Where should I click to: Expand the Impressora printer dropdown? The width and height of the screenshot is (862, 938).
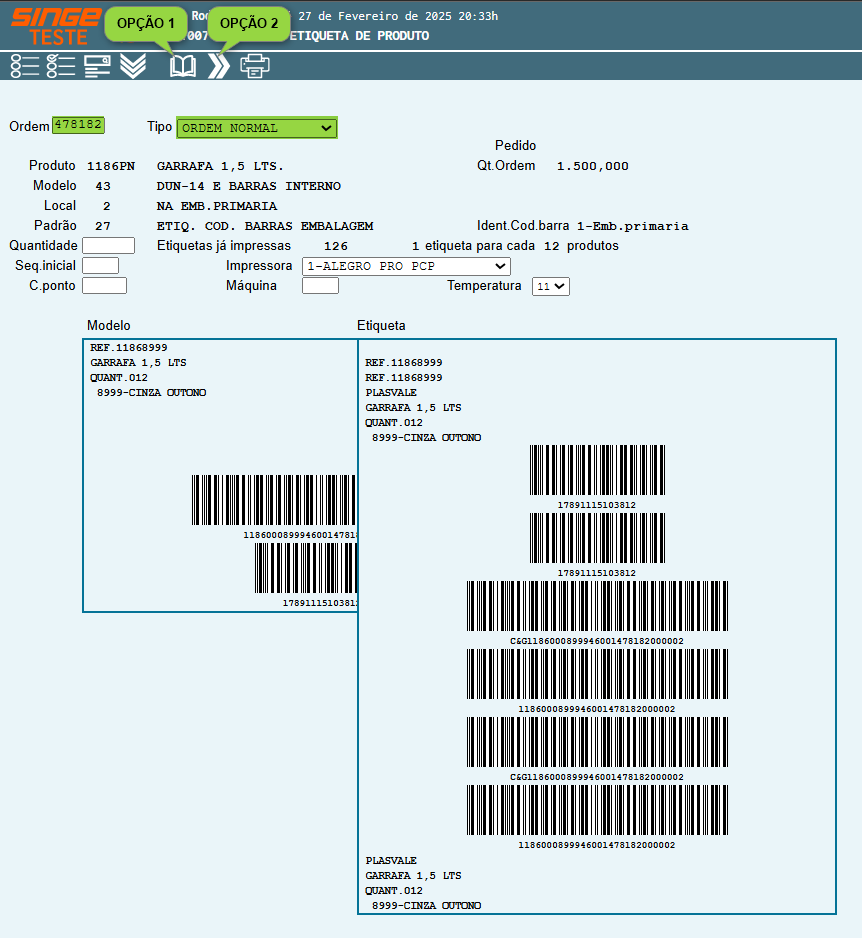pos(406,266)
